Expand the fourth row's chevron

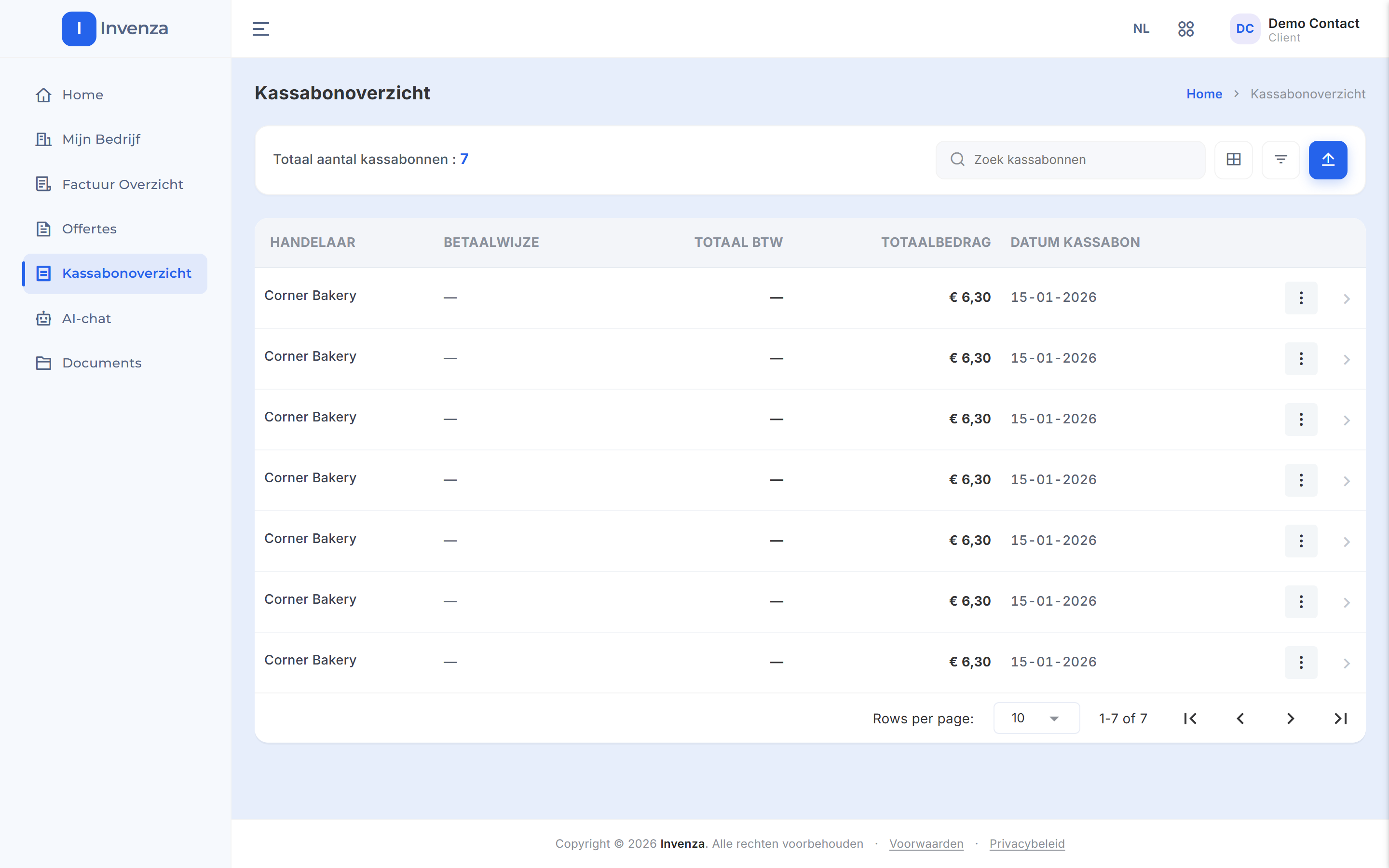click(x=1347, y=481)
